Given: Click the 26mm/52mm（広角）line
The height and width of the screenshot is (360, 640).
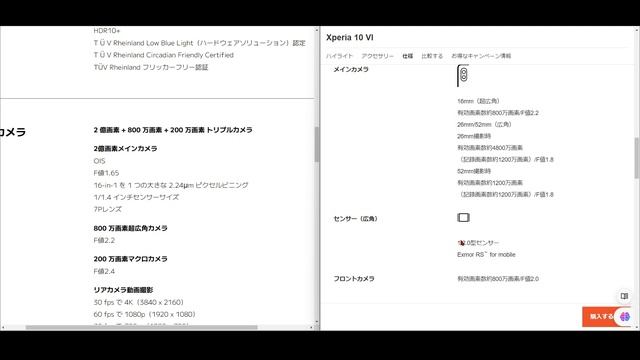Looking at the screenshot, I should [x=484, y=124].
